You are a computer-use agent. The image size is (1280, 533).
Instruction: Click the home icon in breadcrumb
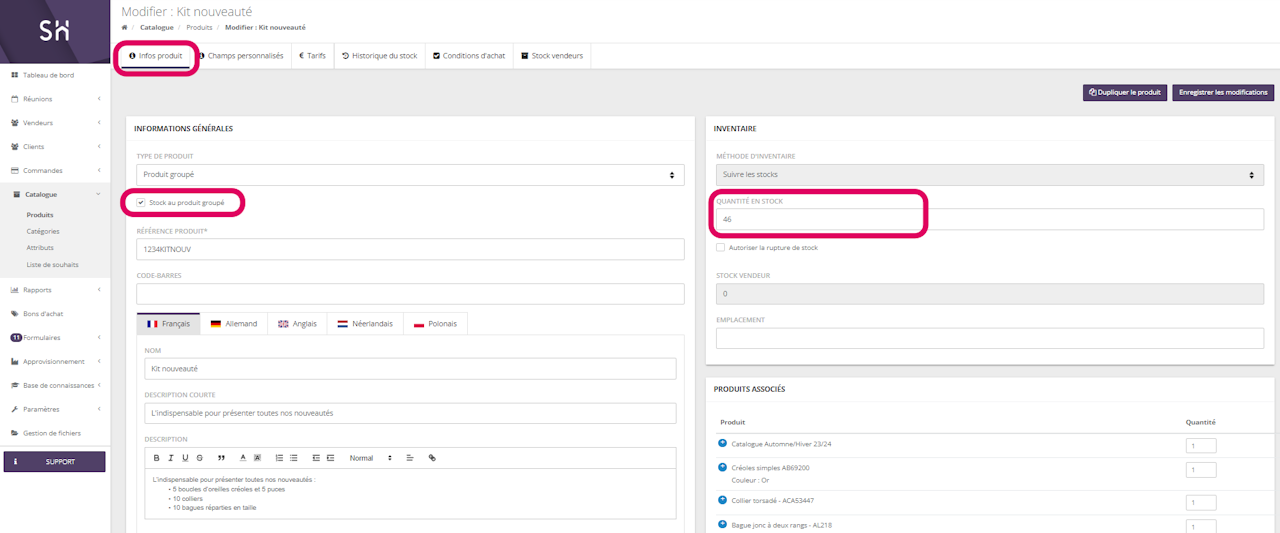124,27
